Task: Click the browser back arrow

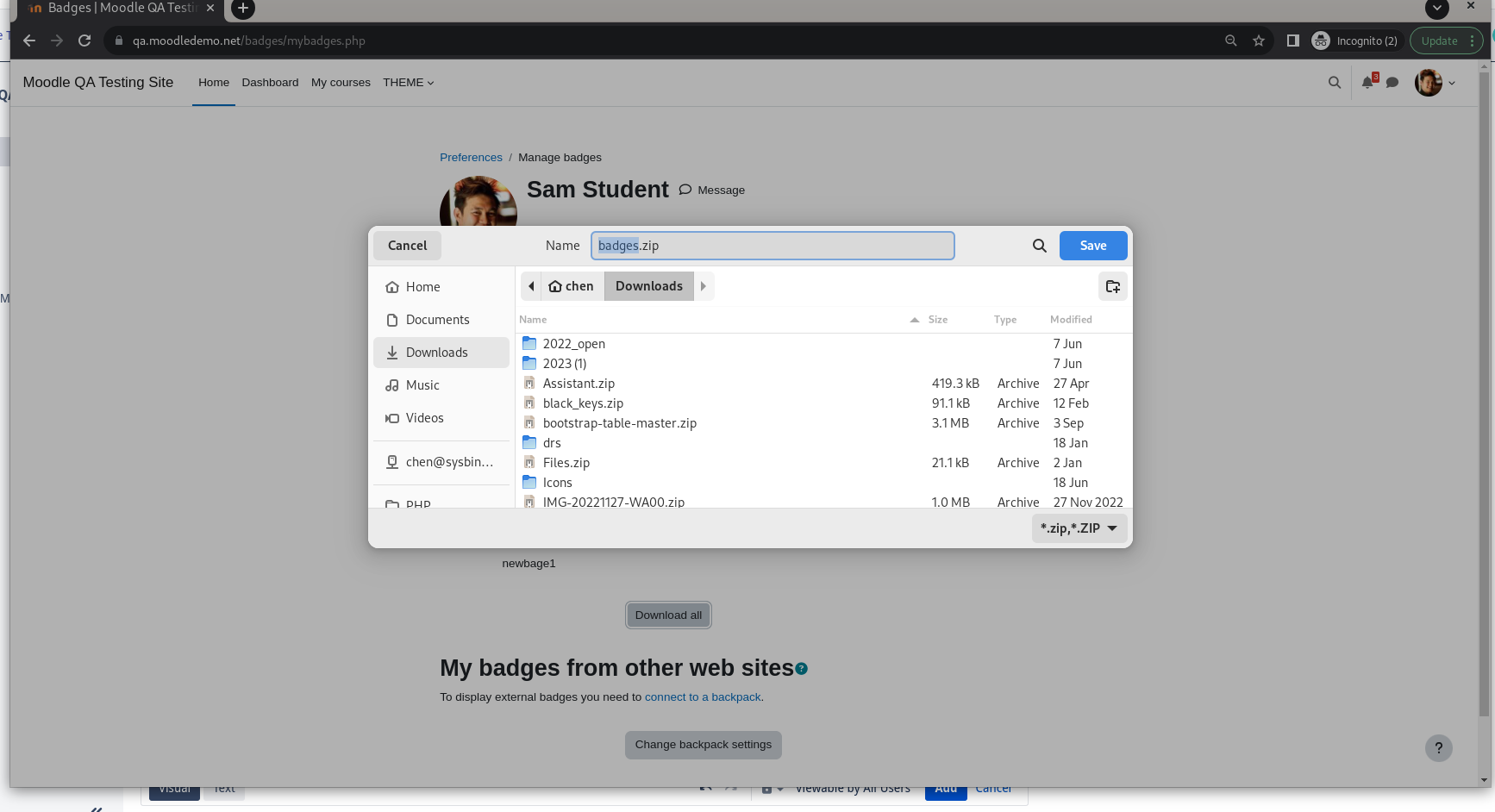Action: coord(29,41)
